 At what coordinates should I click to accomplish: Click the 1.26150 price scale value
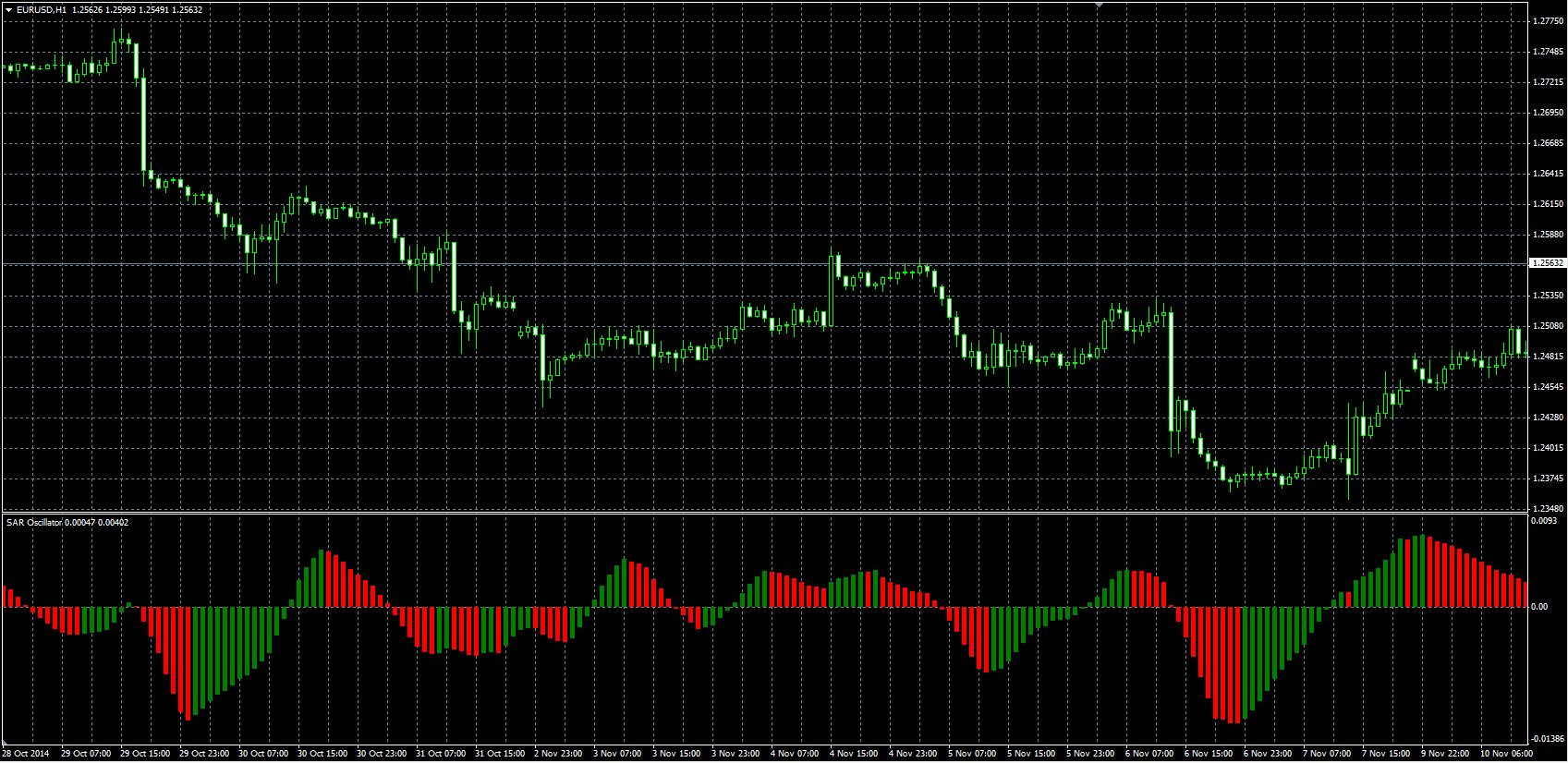[1548, 204]
